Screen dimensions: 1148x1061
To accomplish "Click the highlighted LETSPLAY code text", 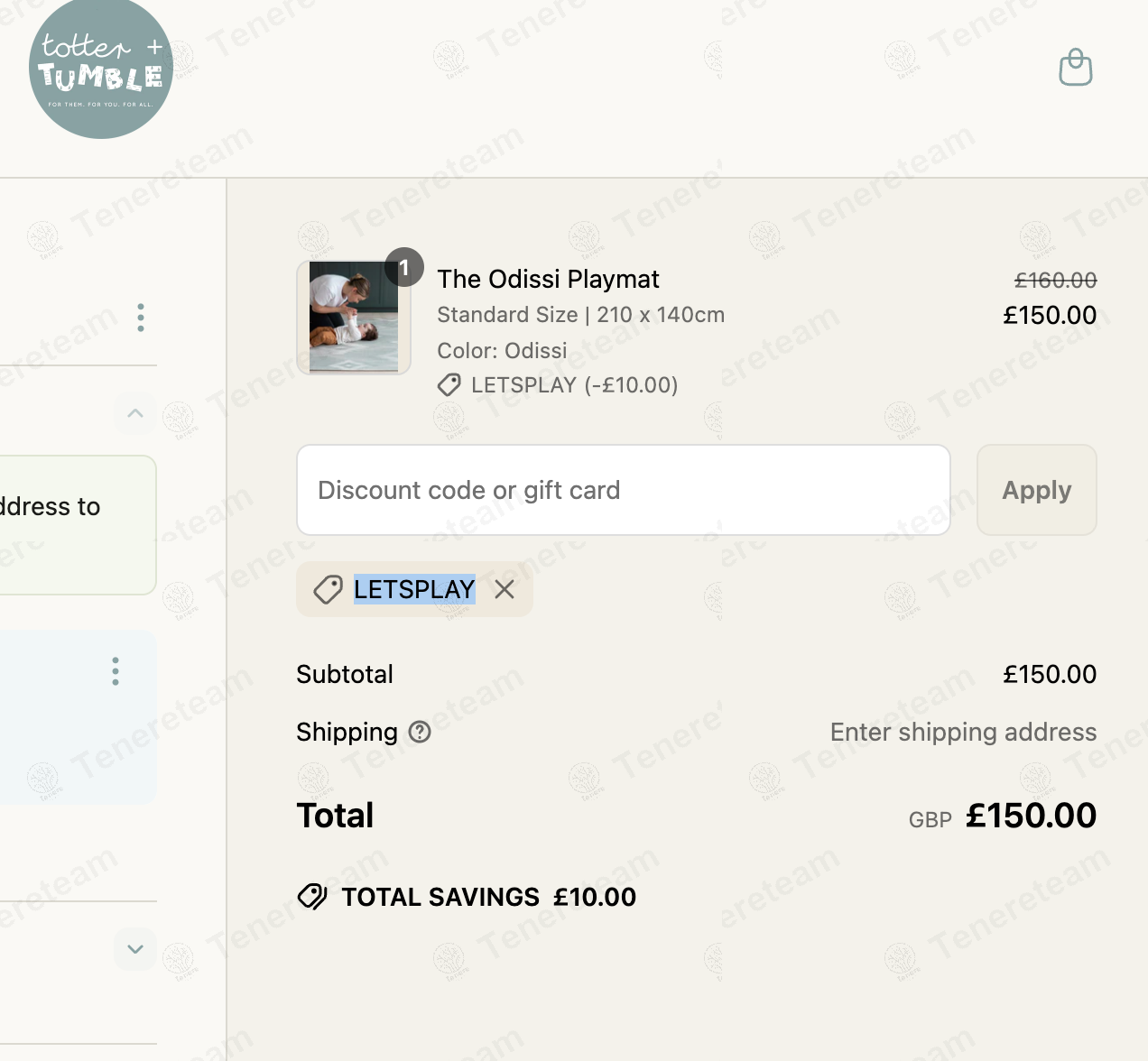I will click(414, 589).
